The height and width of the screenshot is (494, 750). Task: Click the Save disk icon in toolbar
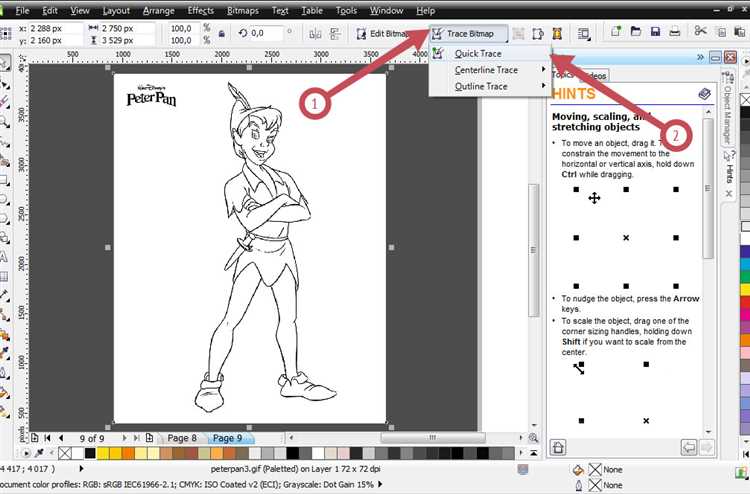(655, 33)
